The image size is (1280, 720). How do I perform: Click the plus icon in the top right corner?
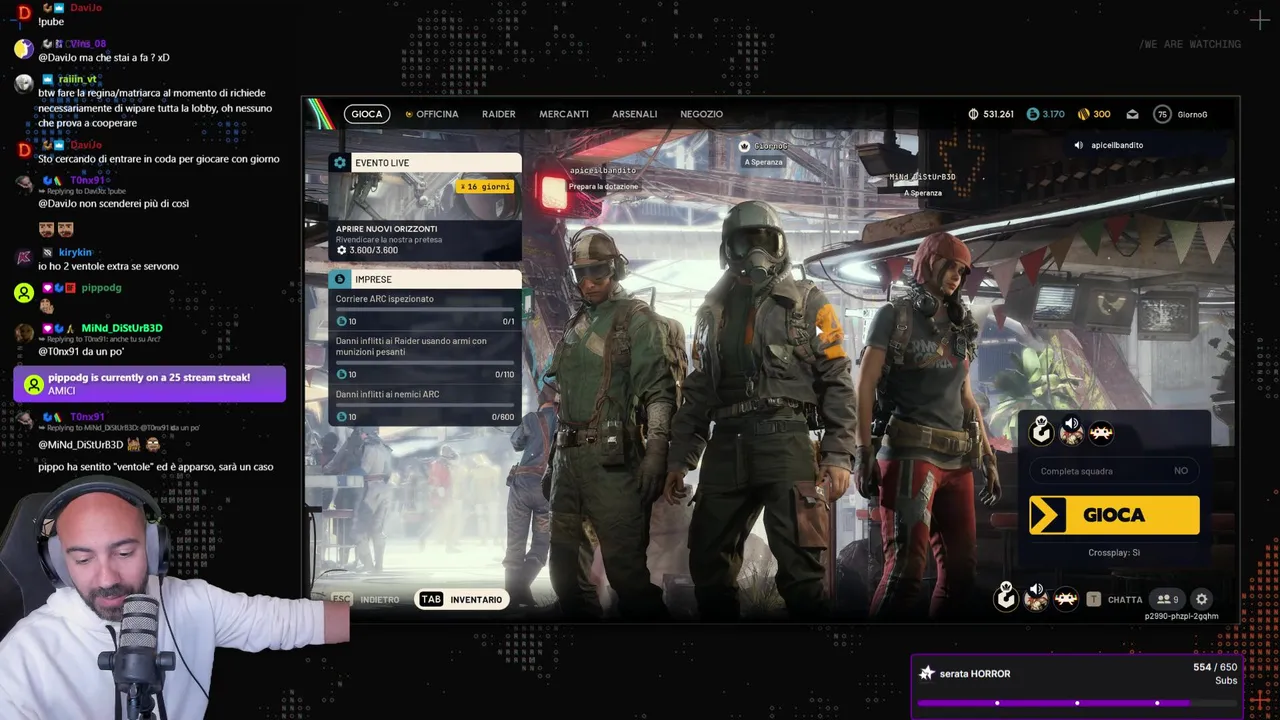point(1260,21)
